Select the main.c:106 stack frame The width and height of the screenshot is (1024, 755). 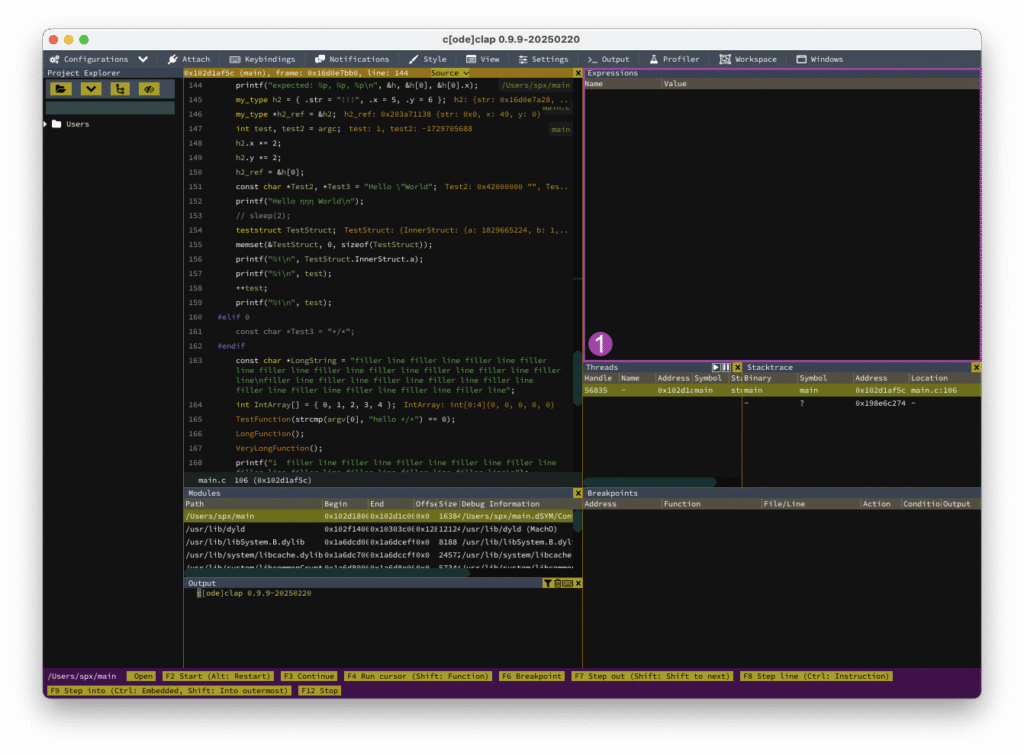coord(862,391)
